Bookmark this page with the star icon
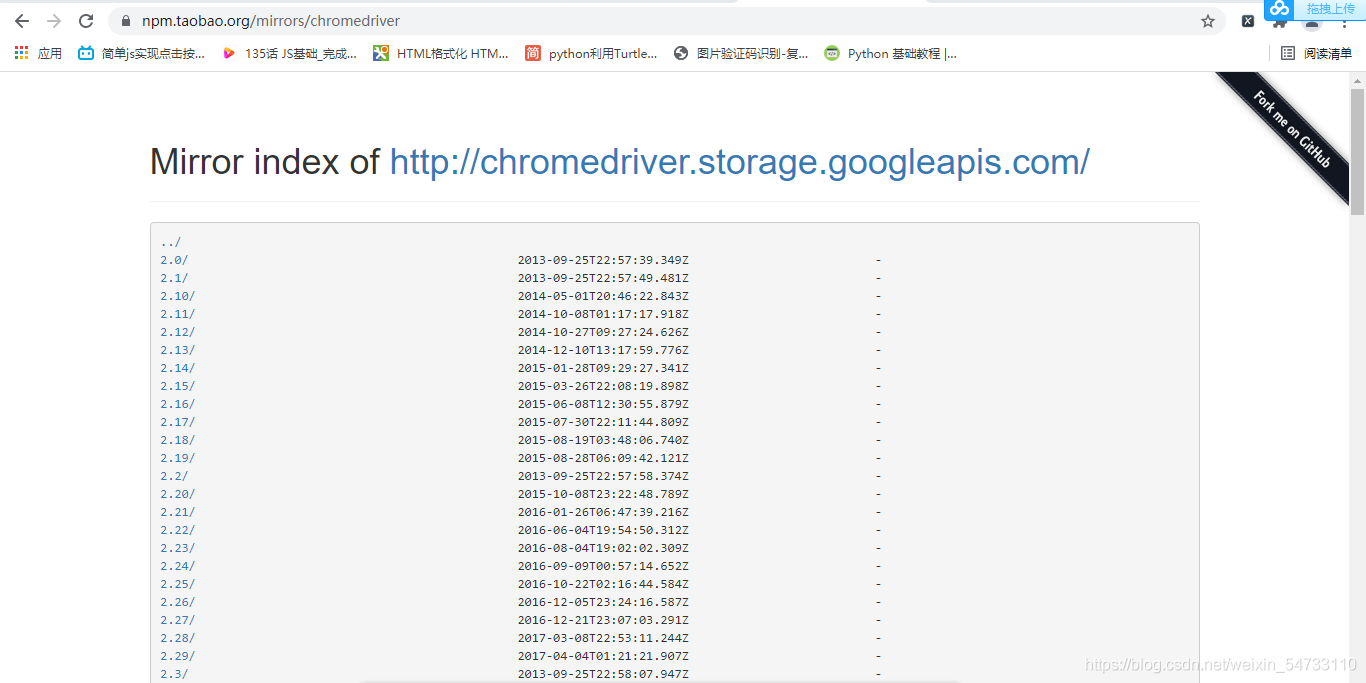This screenshot has height=683, width=1366. tap(1208, 21)
